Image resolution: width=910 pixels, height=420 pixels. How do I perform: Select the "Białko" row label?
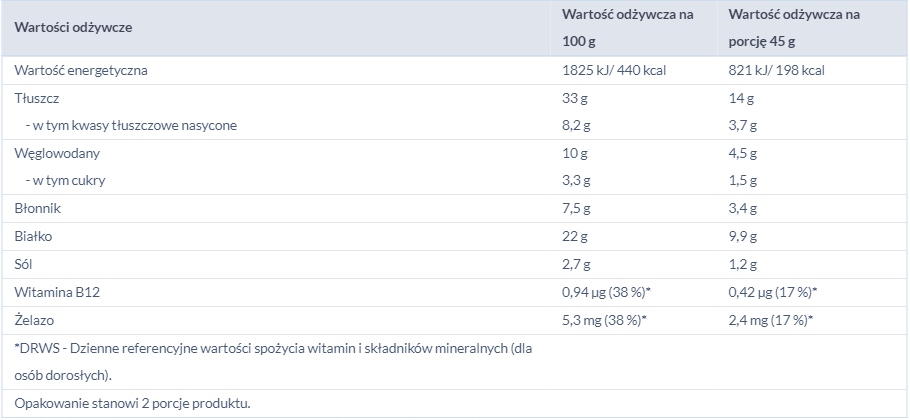[35, 237]
